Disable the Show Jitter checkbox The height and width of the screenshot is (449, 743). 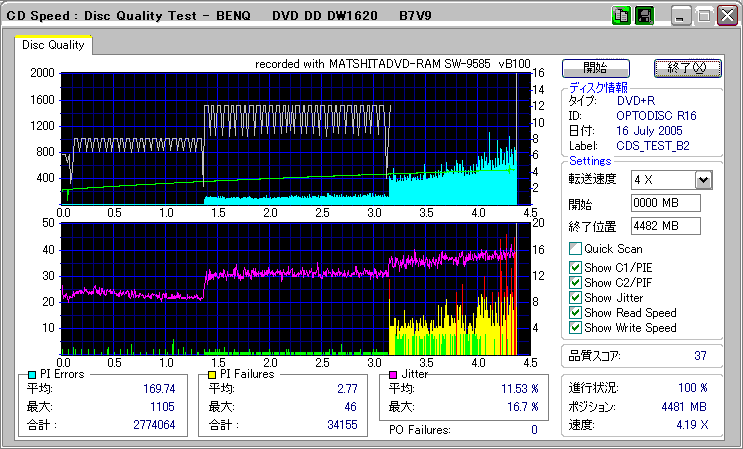[575, 297]
